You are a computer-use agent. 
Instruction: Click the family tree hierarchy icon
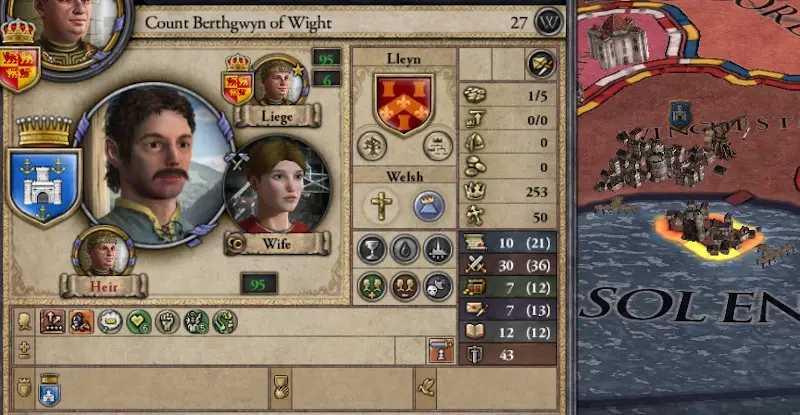coord(438,146)
